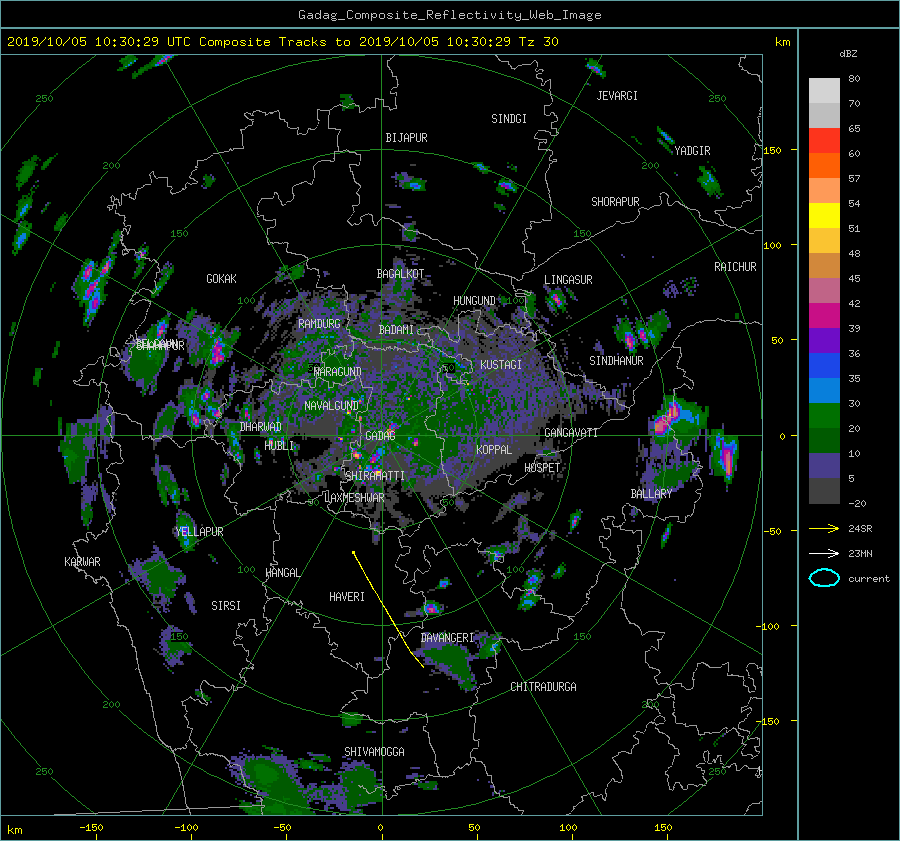This screenshot has width=900, height=841.
Task: Select the red 65 dBZ color swatch
Action: pos(824,140)
